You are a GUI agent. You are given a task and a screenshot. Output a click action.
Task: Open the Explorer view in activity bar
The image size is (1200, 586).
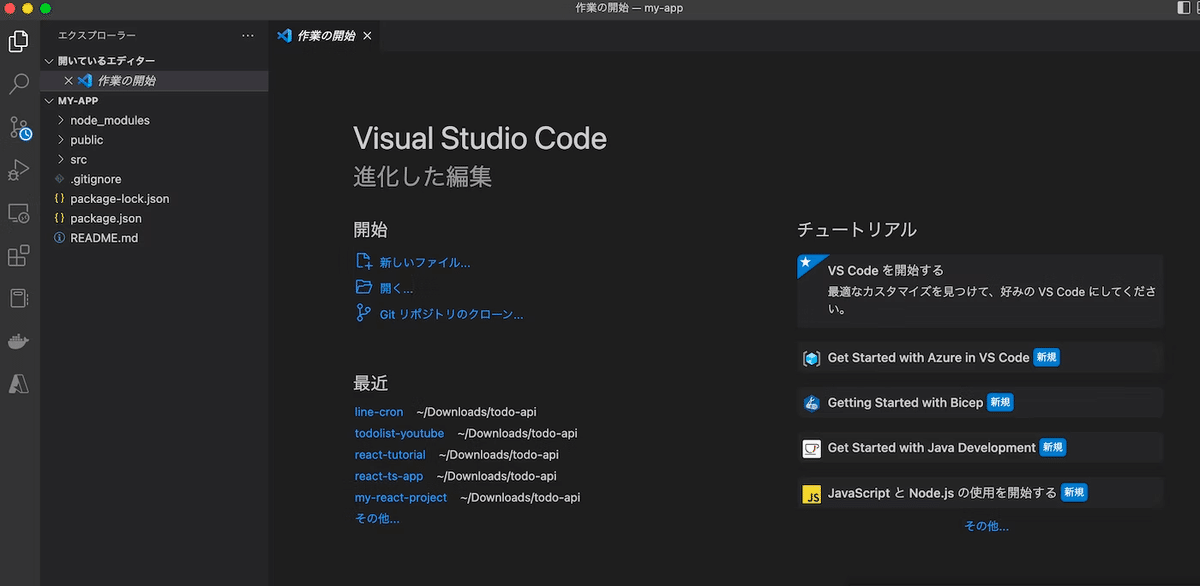point(19,41)
